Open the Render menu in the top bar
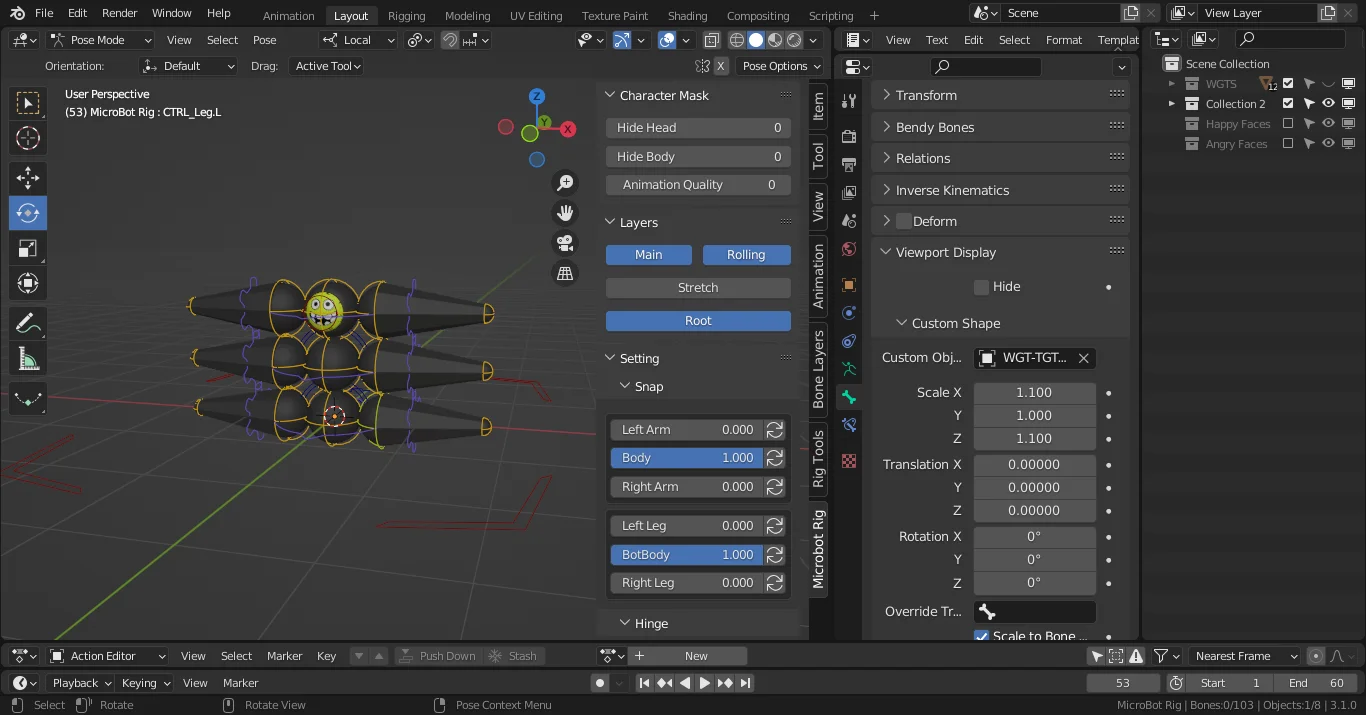This screenshot has width=1366, height=715. pyautogui.click(x=118, y=13)
